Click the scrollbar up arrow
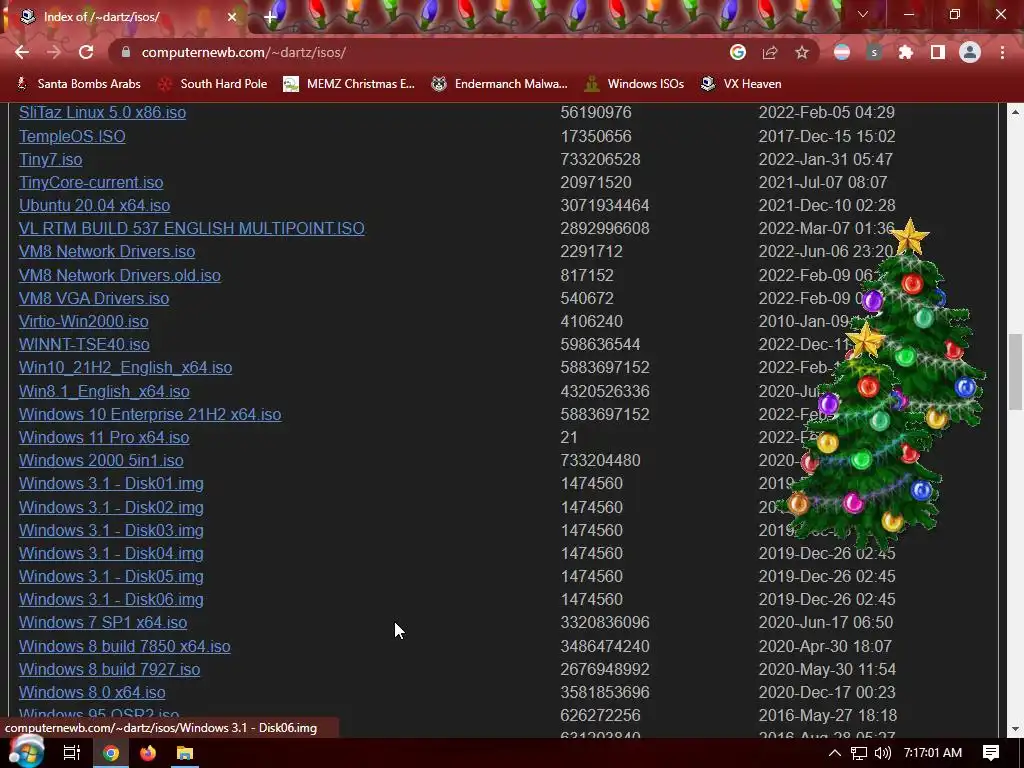 tap(1015, 112)
